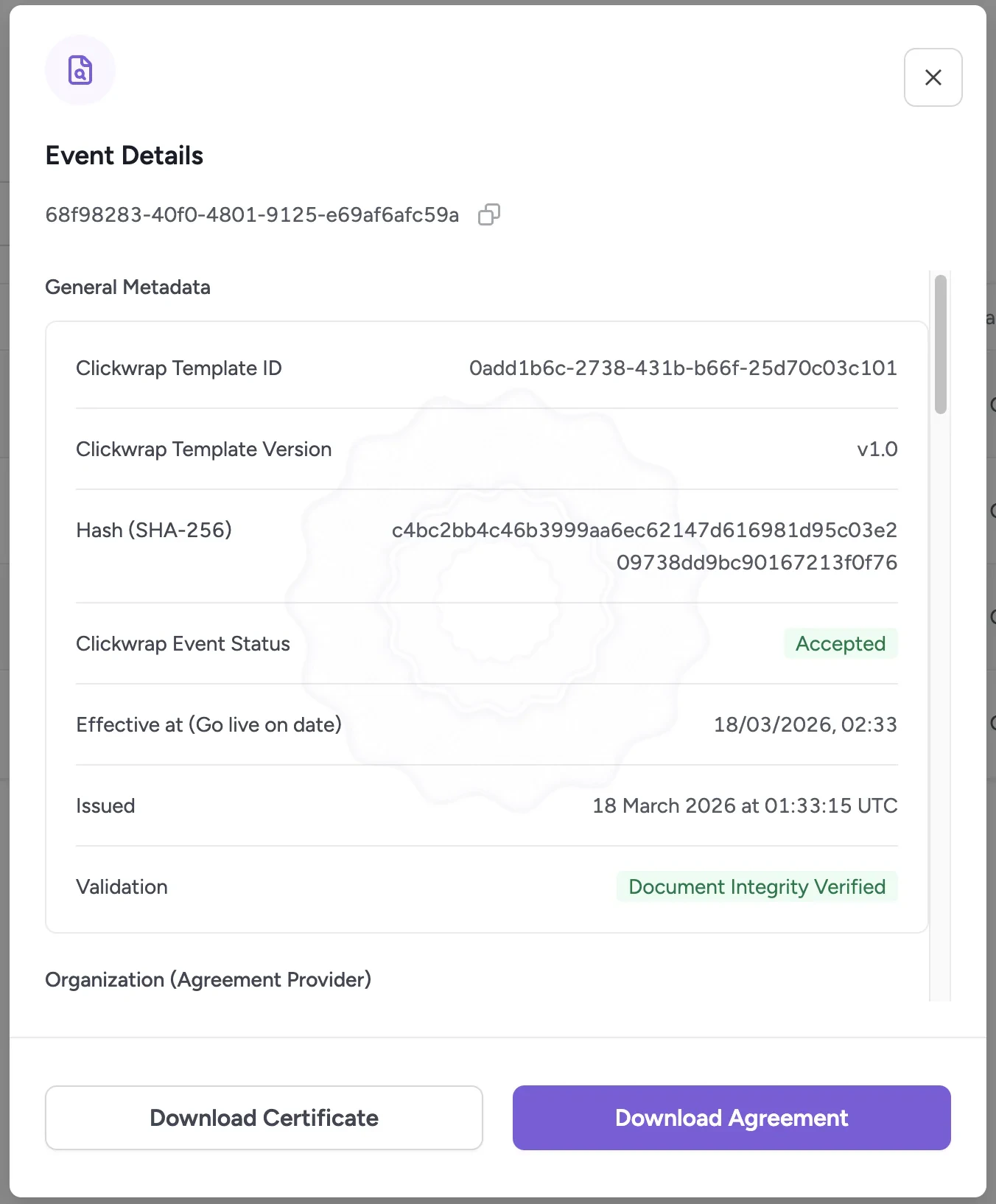The height and width of the screenshot is (1204, 996).
Task: Click the Clickwrap Event Status row
Action: tap(183, 643)
